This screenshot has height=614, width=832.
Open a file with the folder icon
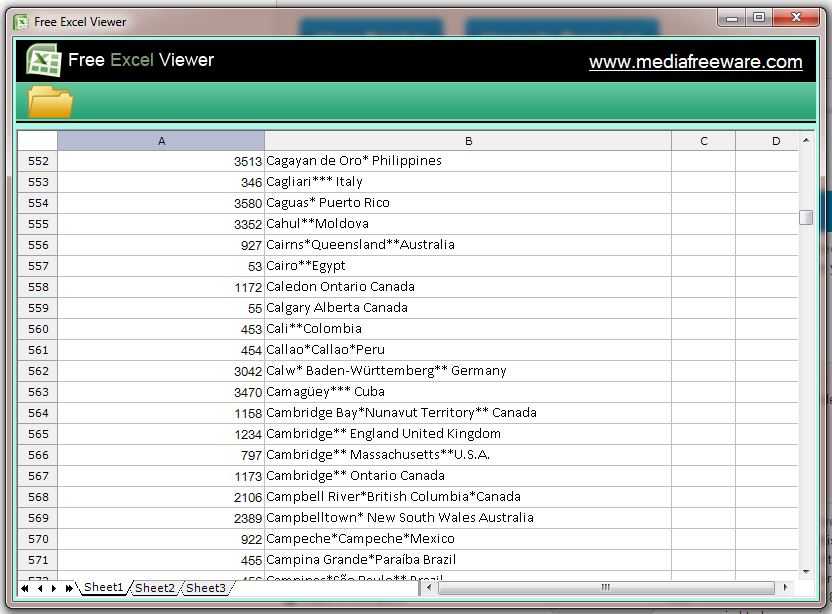point(50,101)
